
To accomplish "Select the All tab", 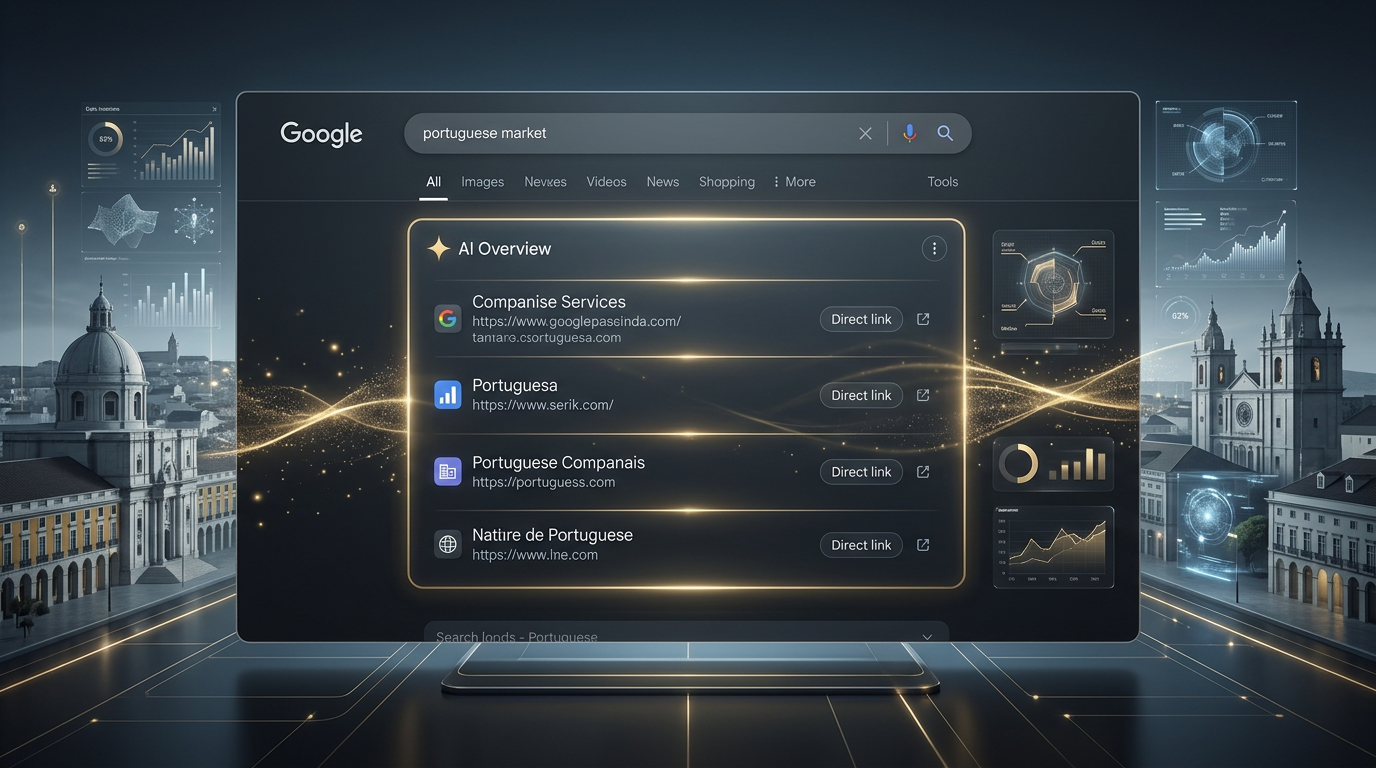I will (433, 182).
